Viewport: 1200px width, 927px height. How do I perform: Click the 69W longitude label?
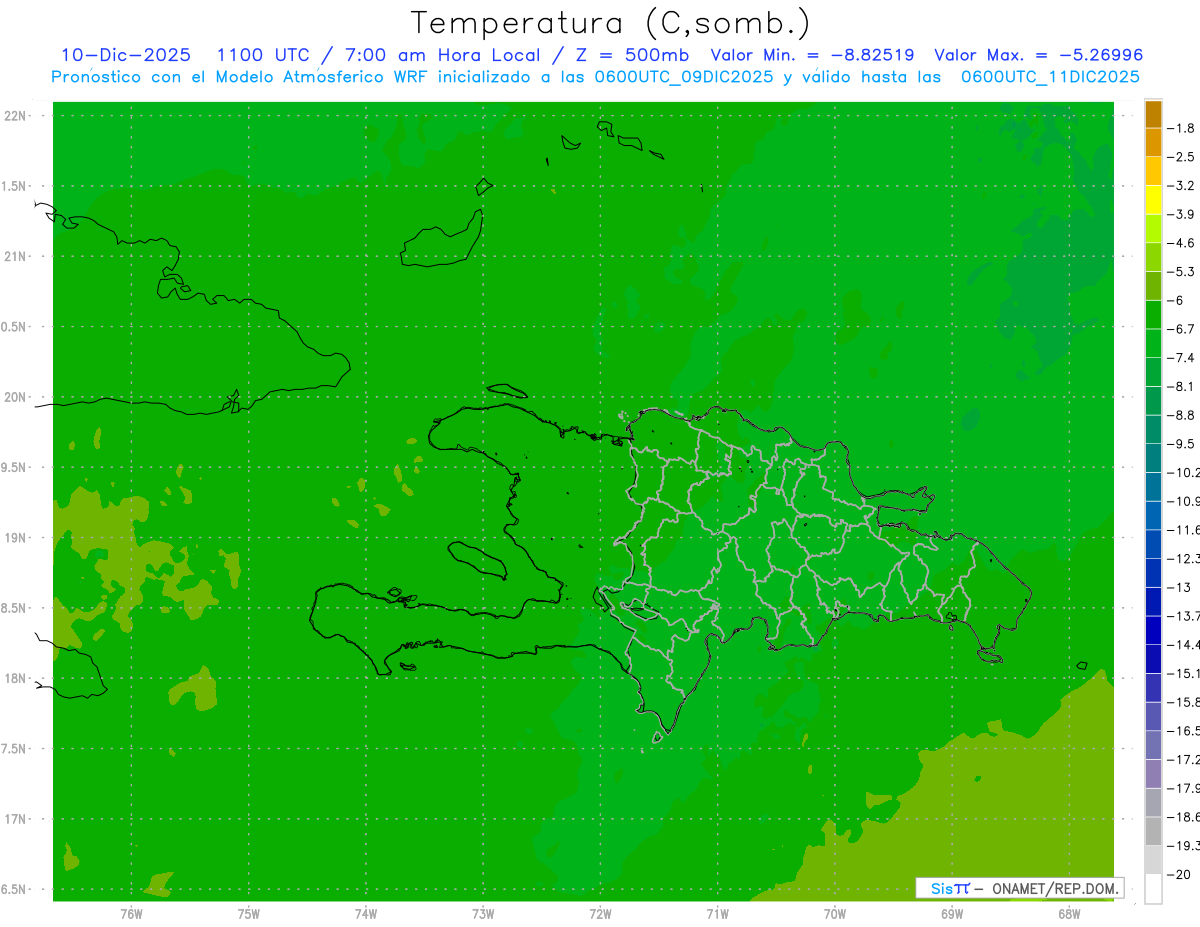click(x=952, y=913)
